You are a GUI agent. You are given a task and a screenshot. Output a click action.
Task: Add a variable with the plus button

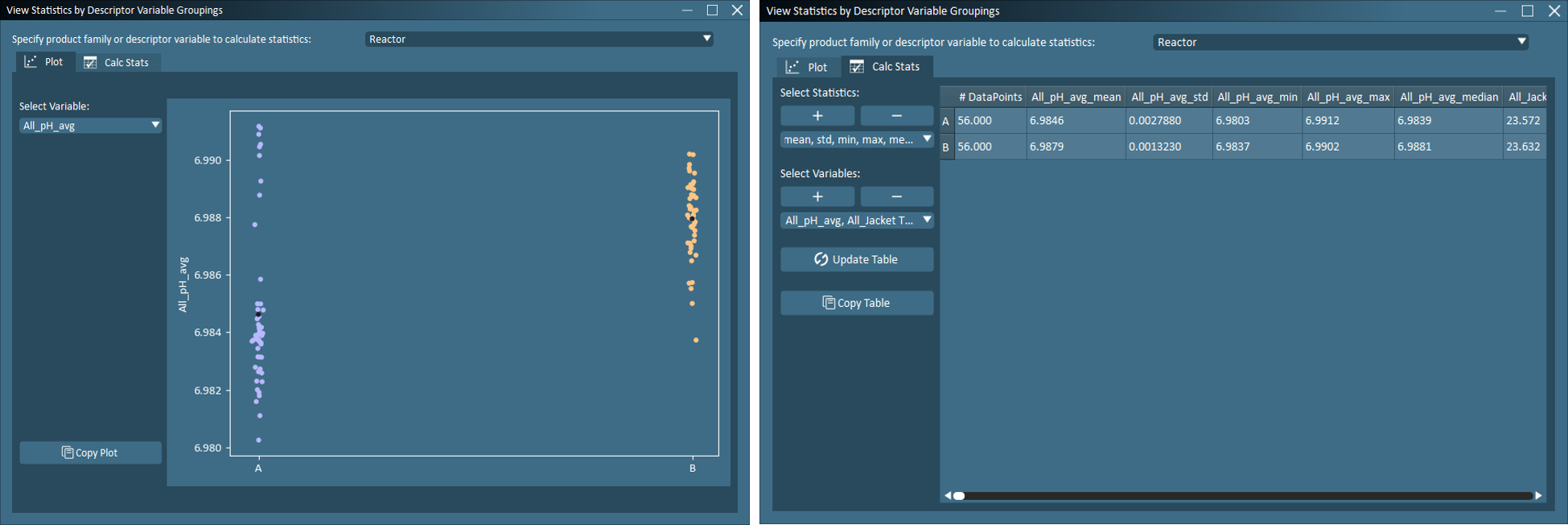(817, 196)
